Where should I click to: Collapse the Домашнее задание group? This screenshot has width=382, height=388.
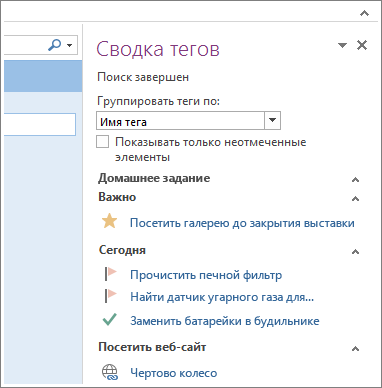click(355, 180)
